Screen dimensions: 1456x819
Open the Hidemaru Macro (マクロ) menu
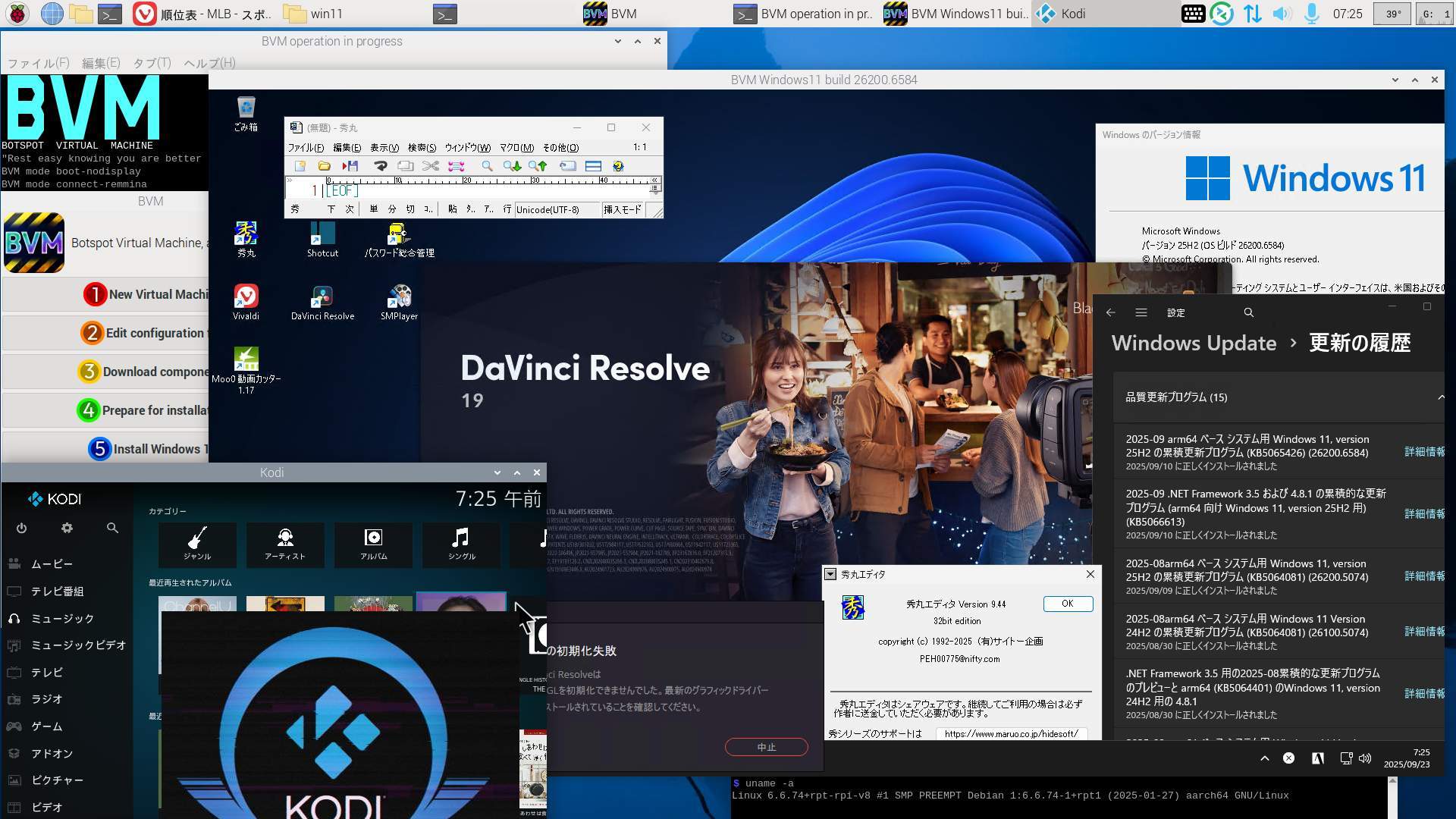(x=516, y=148)
